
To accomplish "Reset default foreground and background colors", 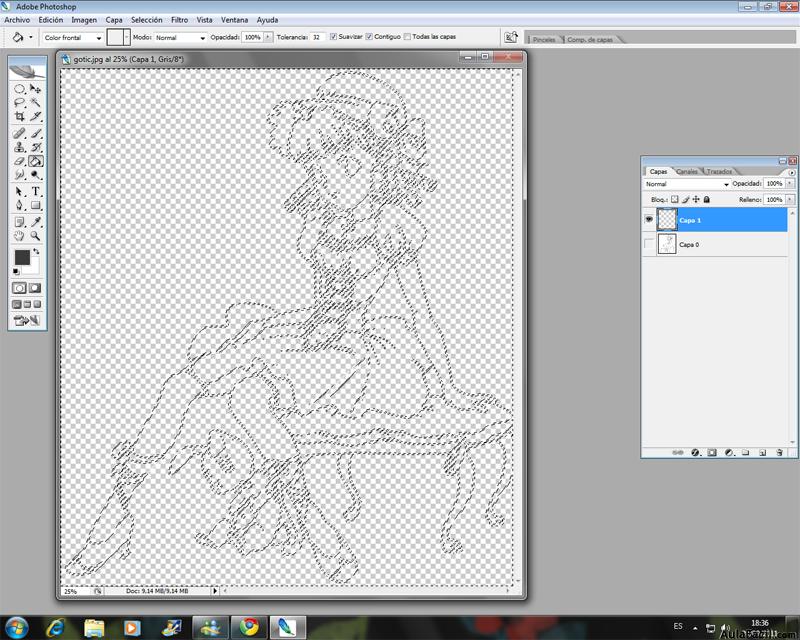I will click(16, 272).
